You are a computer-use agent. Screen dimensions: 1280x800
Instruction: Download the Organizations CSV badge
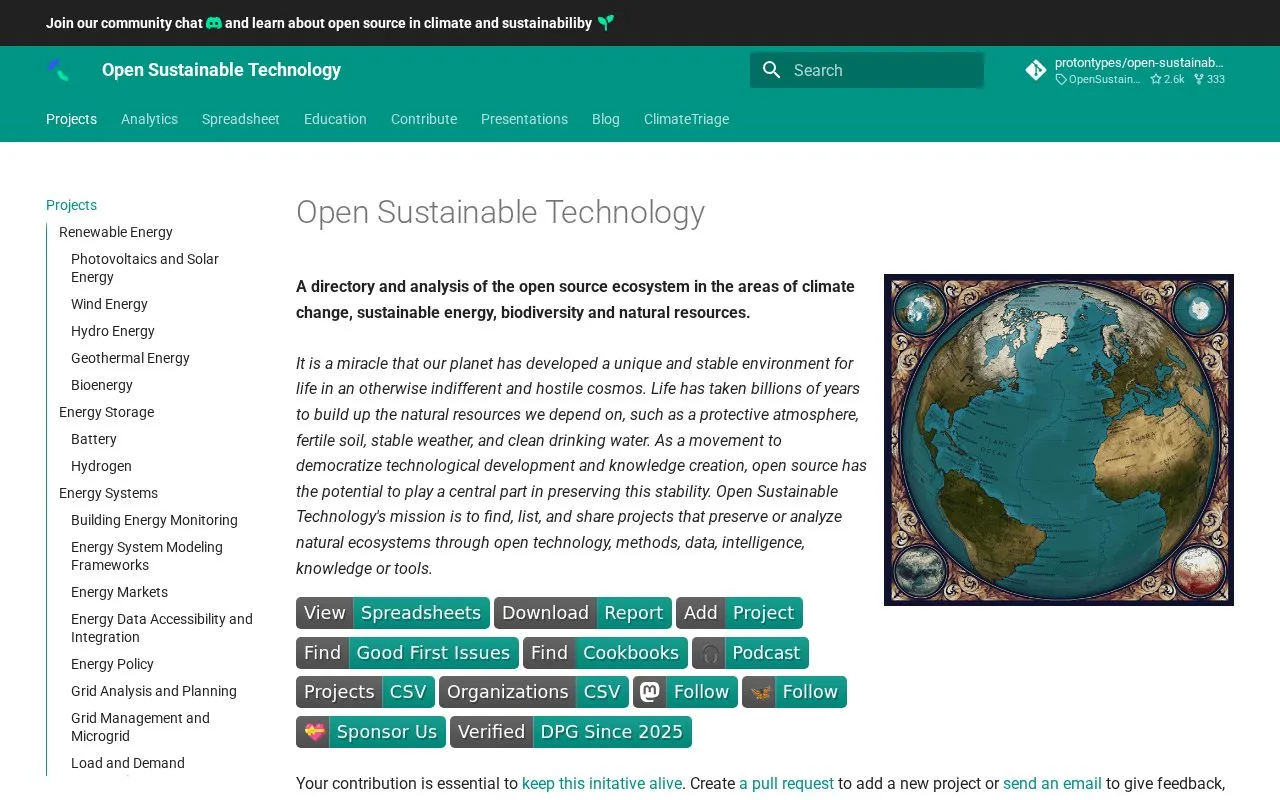534,692
